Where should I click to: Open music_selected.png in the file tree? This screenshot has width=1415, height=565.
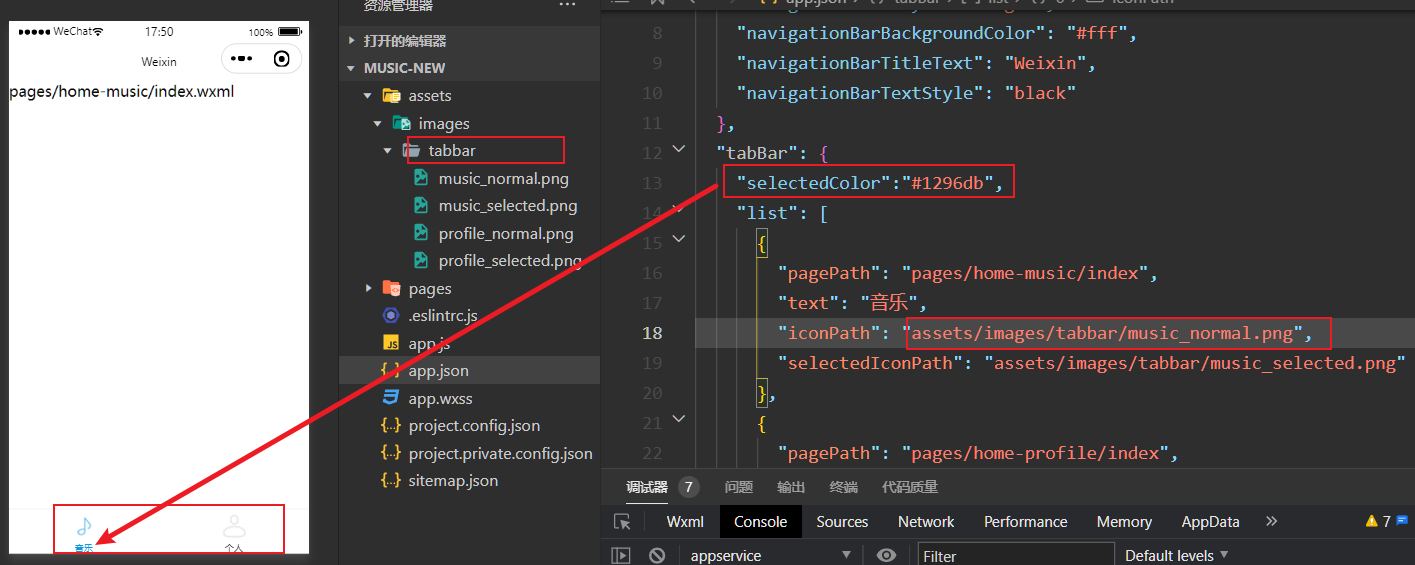(507, 206)
